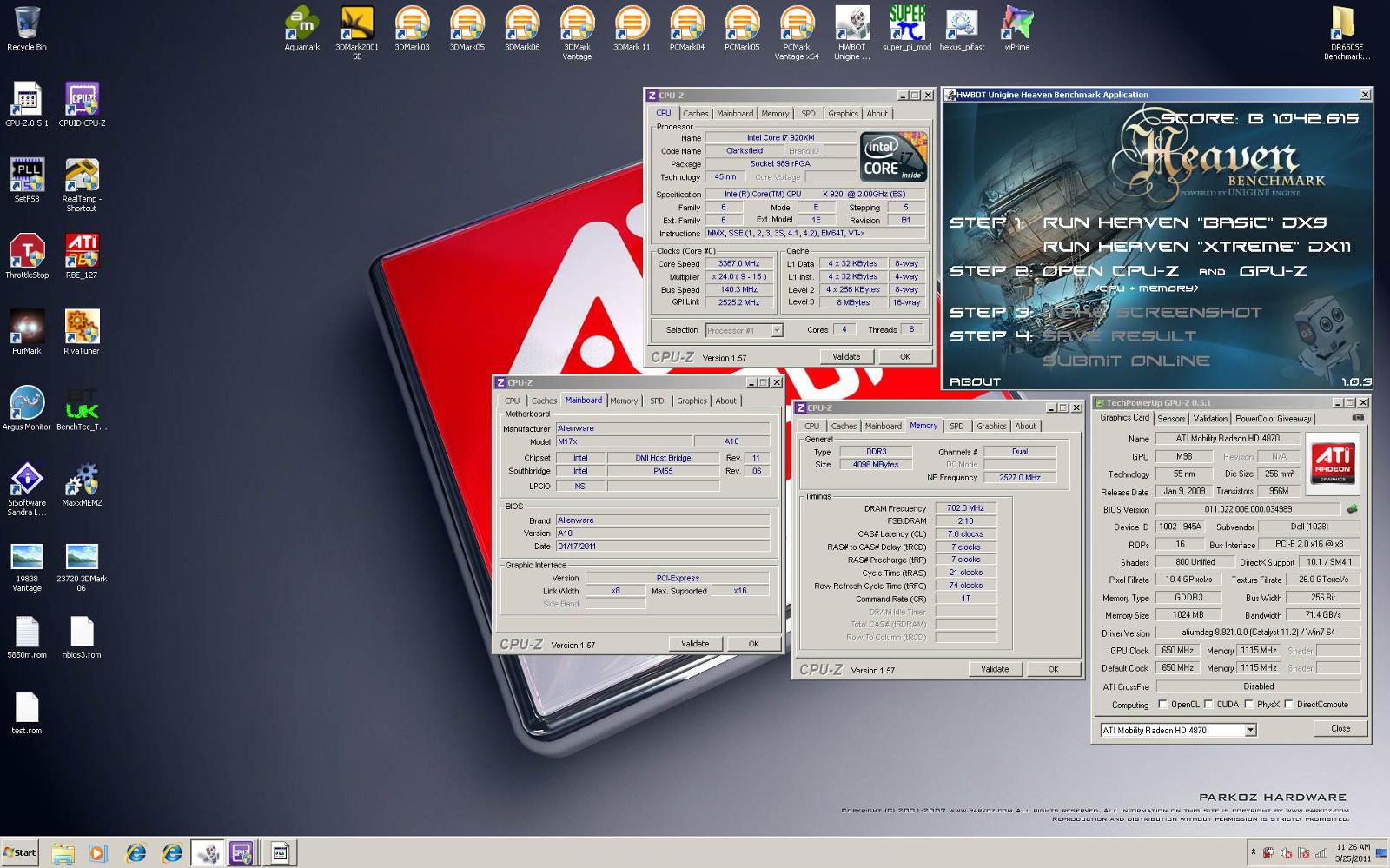
Task: Open the 19838 Vantage image file
Action: 27,566
